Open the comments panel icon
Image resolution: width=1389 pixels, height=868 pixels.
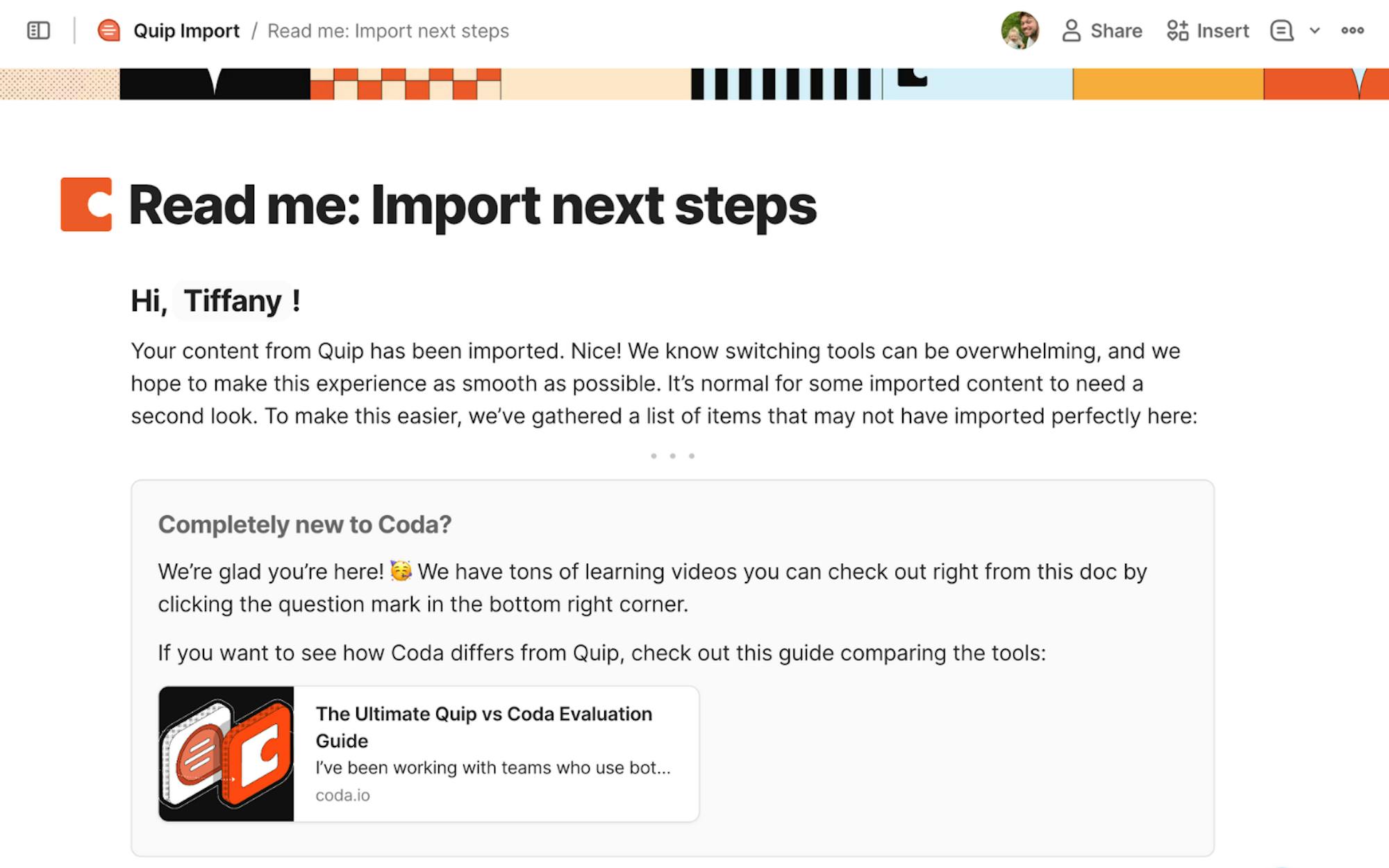pos(1281,31)
